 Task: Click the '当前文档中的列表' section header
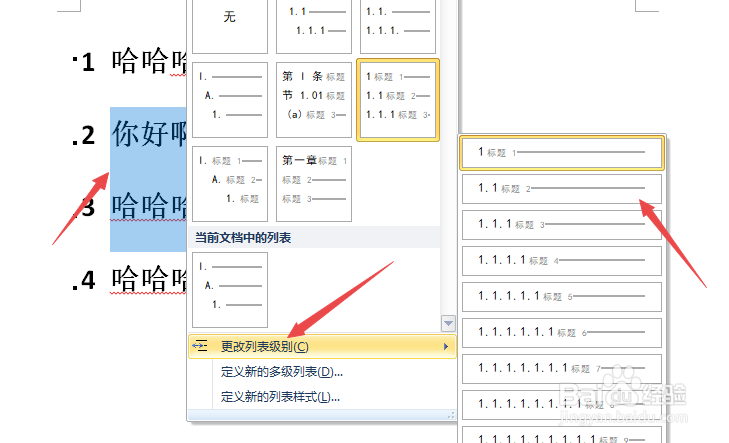point(314,238)
